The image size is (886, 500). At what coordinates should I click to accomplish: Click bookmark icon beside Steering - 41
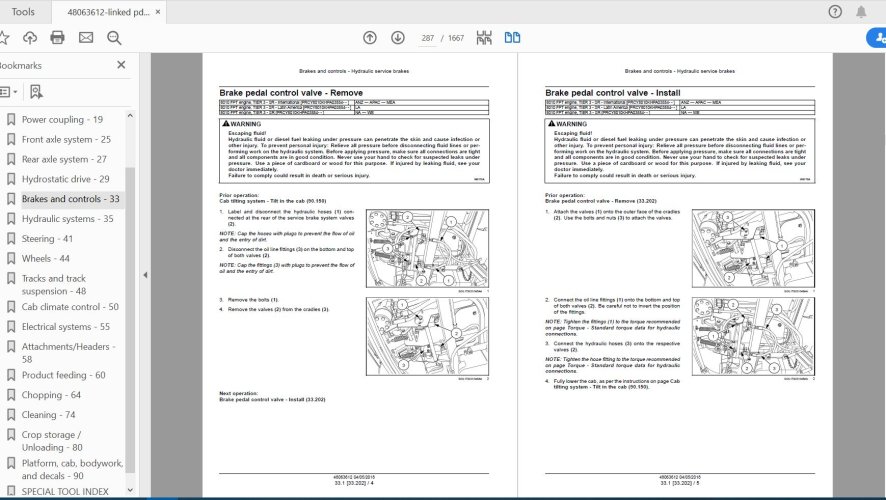click(11, 239)
